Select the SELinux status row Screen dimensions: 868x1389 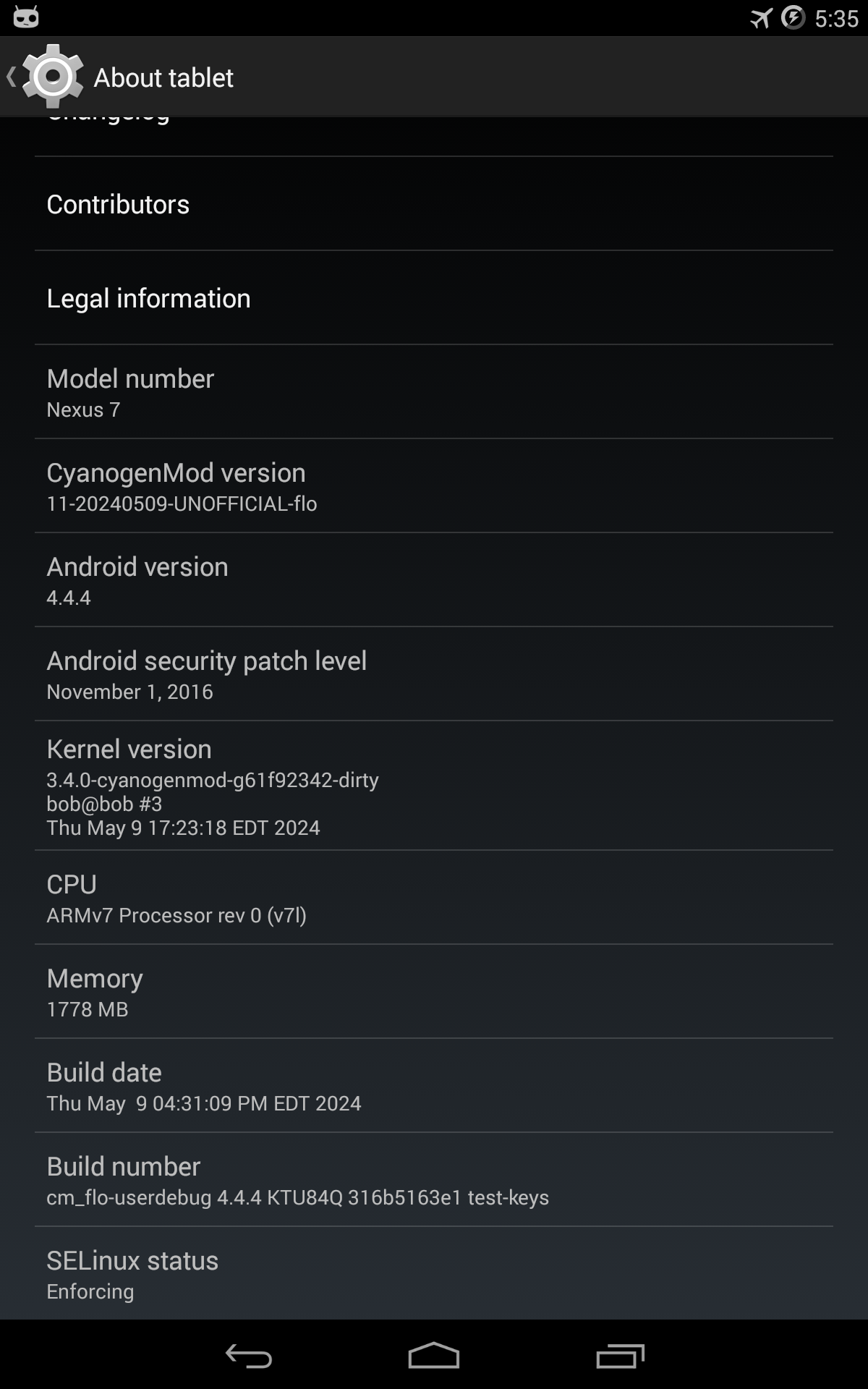tap(434, 1273)
